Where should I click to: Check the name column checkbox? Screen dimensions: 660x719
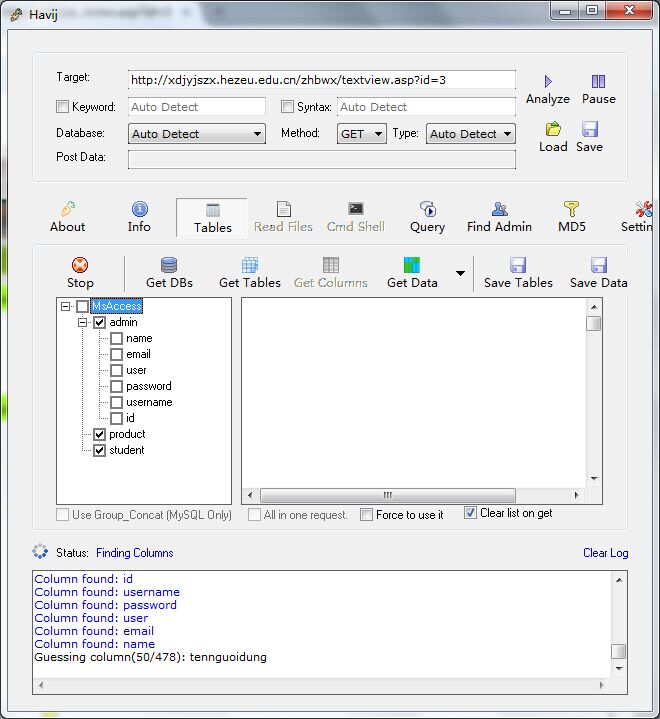[x=116, y=338]
